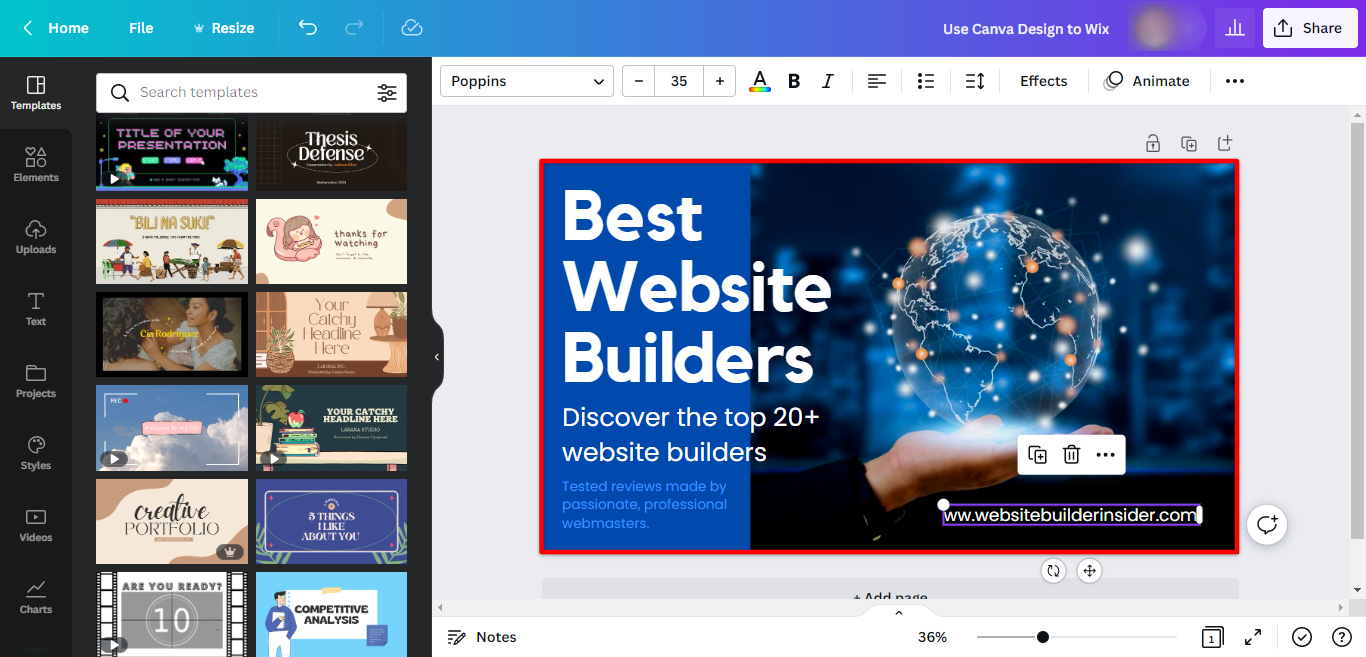This screenshot has width=1366, height=657.
Task: Open the File menu
Action: point(141,28)
